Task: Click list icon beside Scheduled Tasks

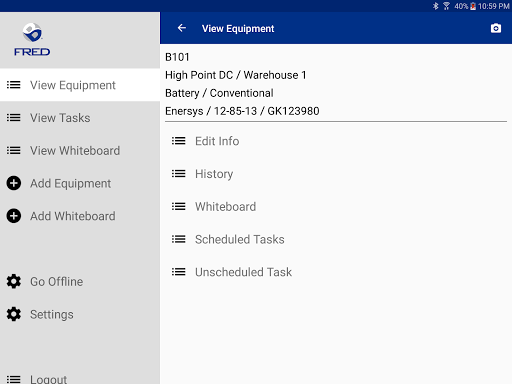Action: 179,239
